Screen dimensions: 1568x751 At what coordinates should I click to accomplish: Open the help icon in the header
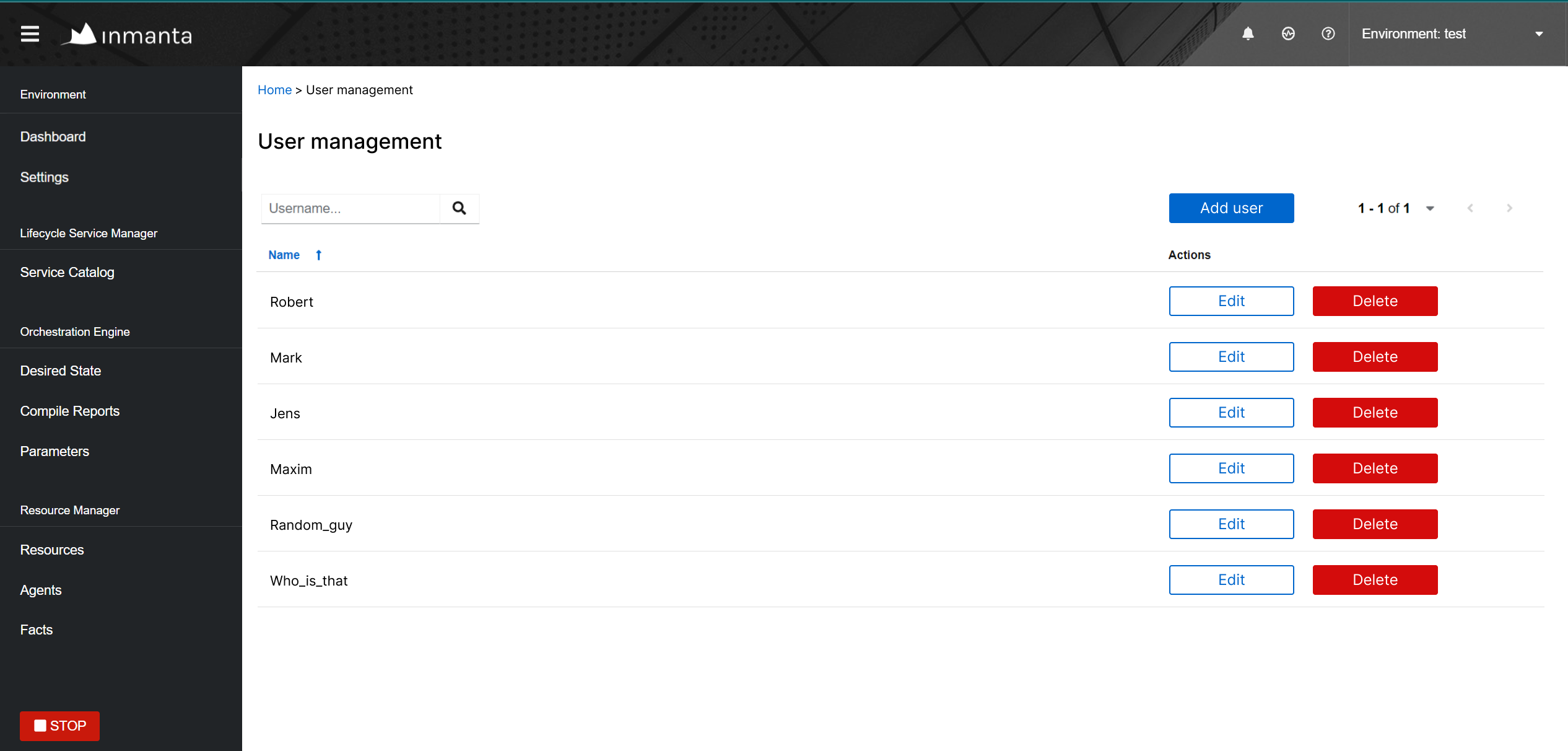point(1328,34)
